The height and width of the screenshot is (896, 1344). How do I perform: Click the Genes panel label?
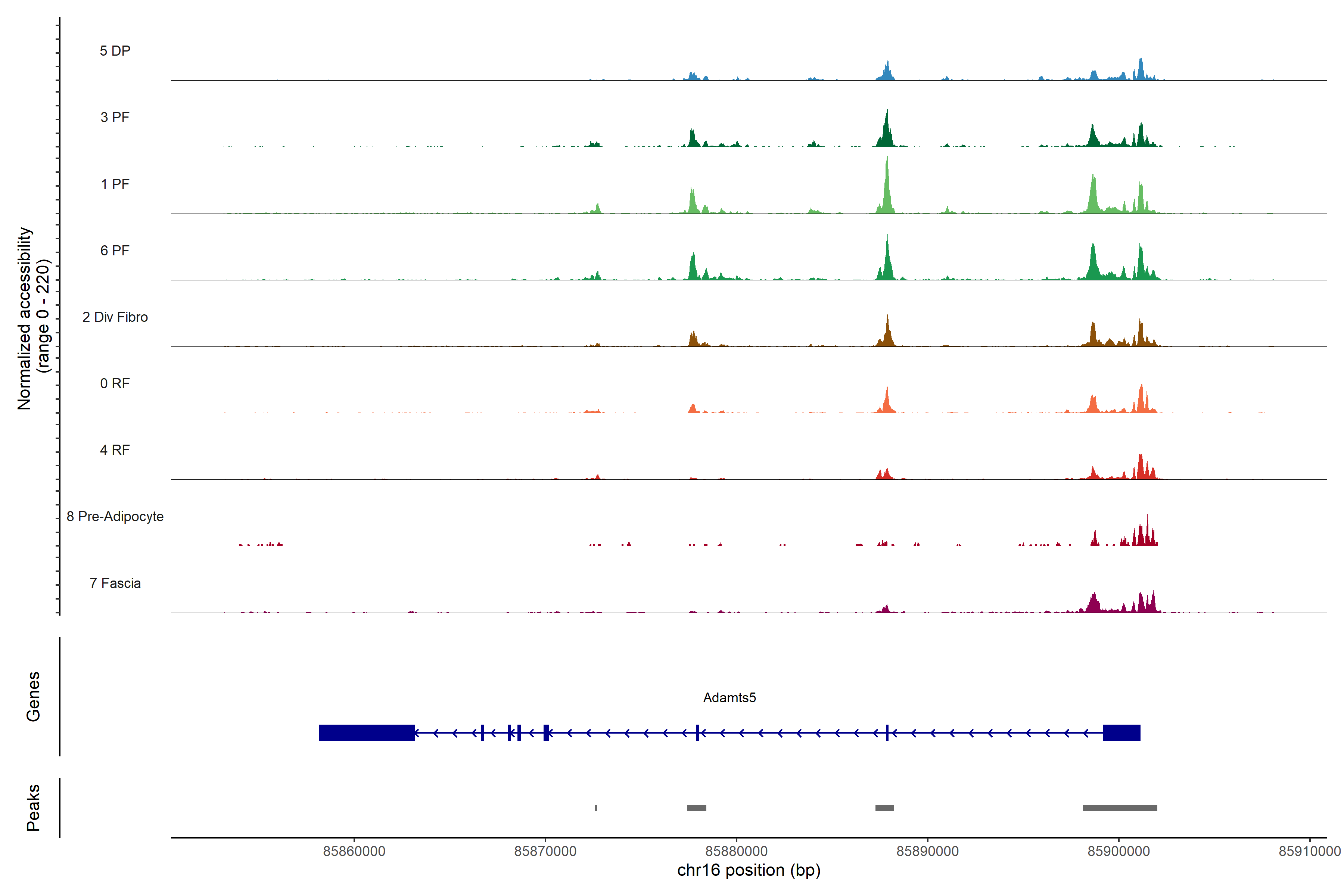33,697
